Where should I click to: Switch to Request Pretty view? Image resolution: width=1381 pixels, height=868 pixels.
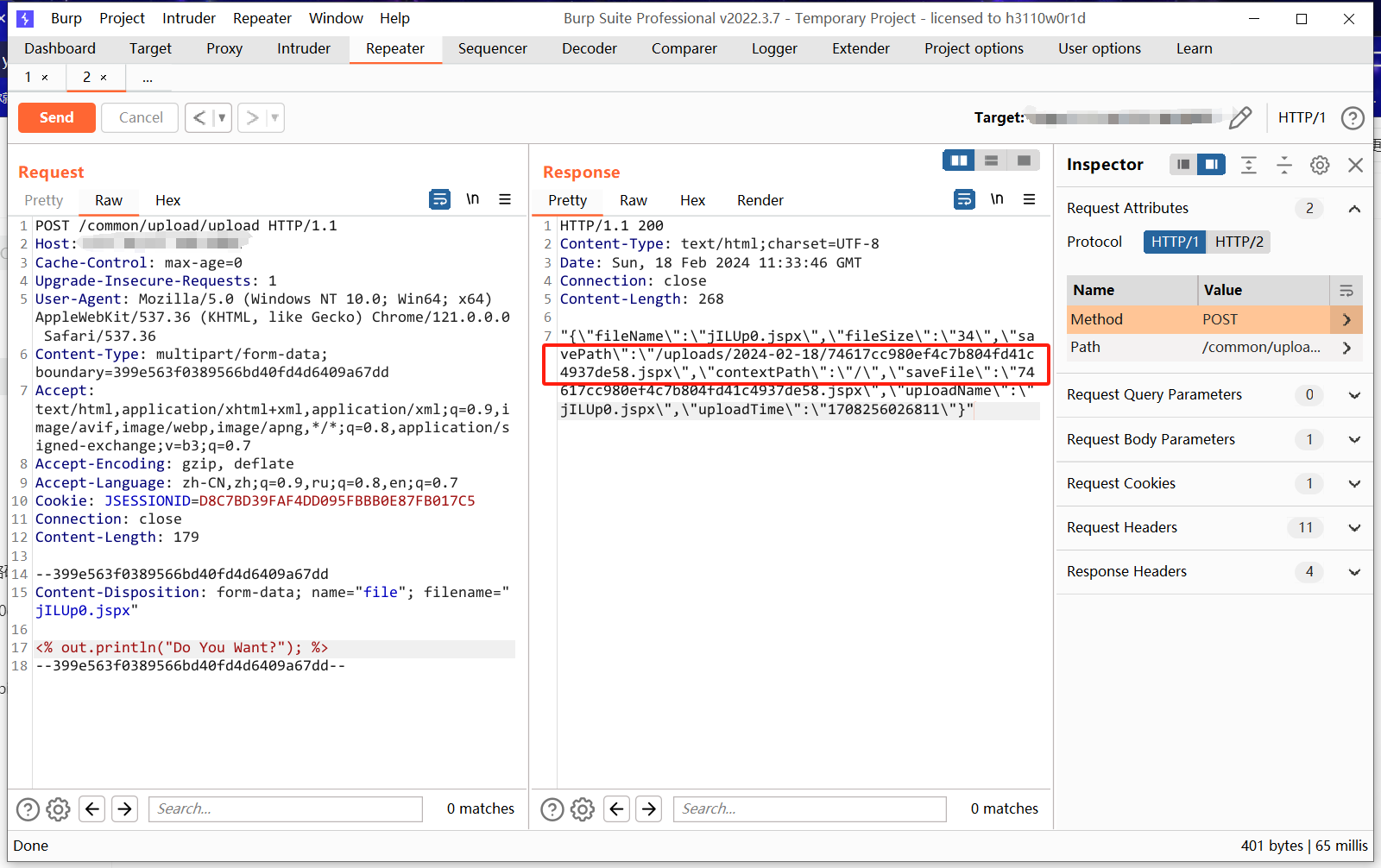tap(44, 200)
